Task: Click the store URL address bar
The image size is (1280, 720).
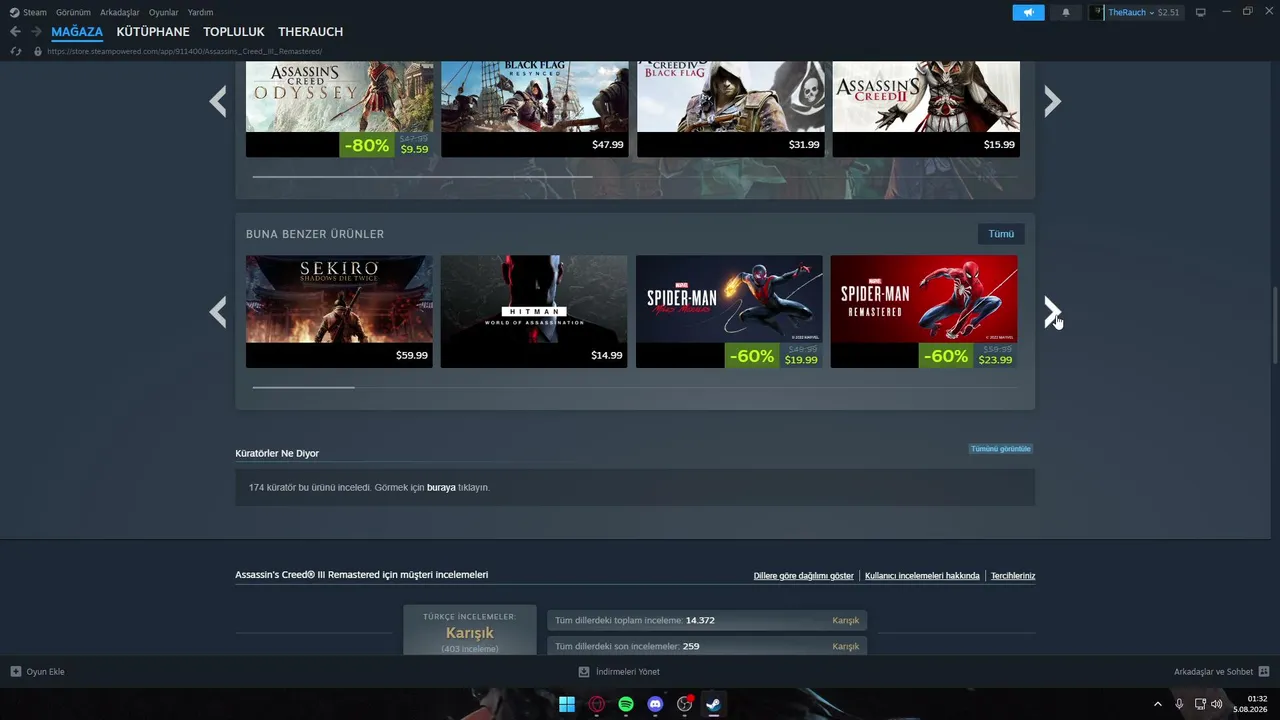Action: pyautogui.click(x=184, y=51)
